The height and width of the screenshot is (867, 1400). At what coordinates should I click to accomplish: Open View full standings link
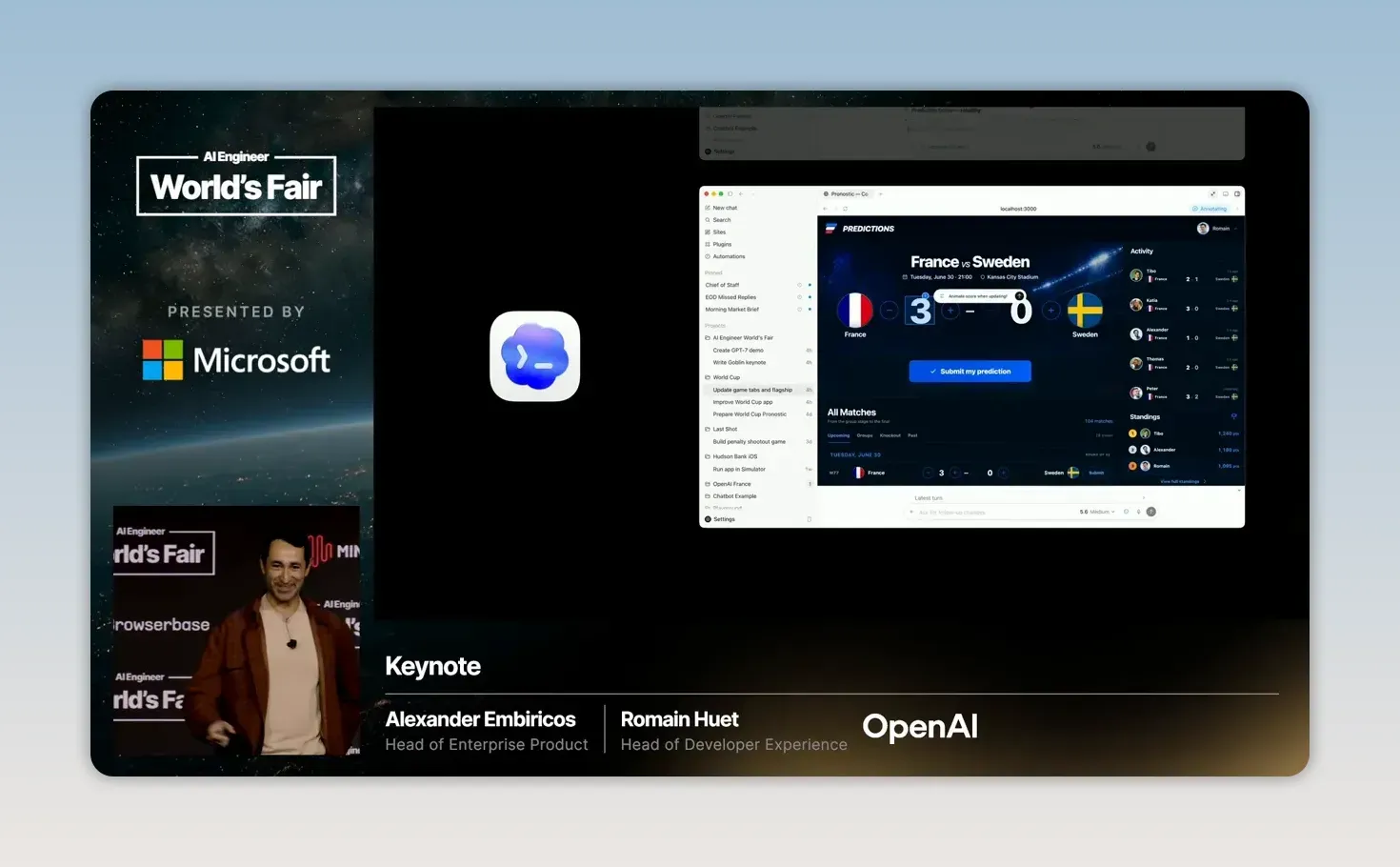tap(1183, 481)
